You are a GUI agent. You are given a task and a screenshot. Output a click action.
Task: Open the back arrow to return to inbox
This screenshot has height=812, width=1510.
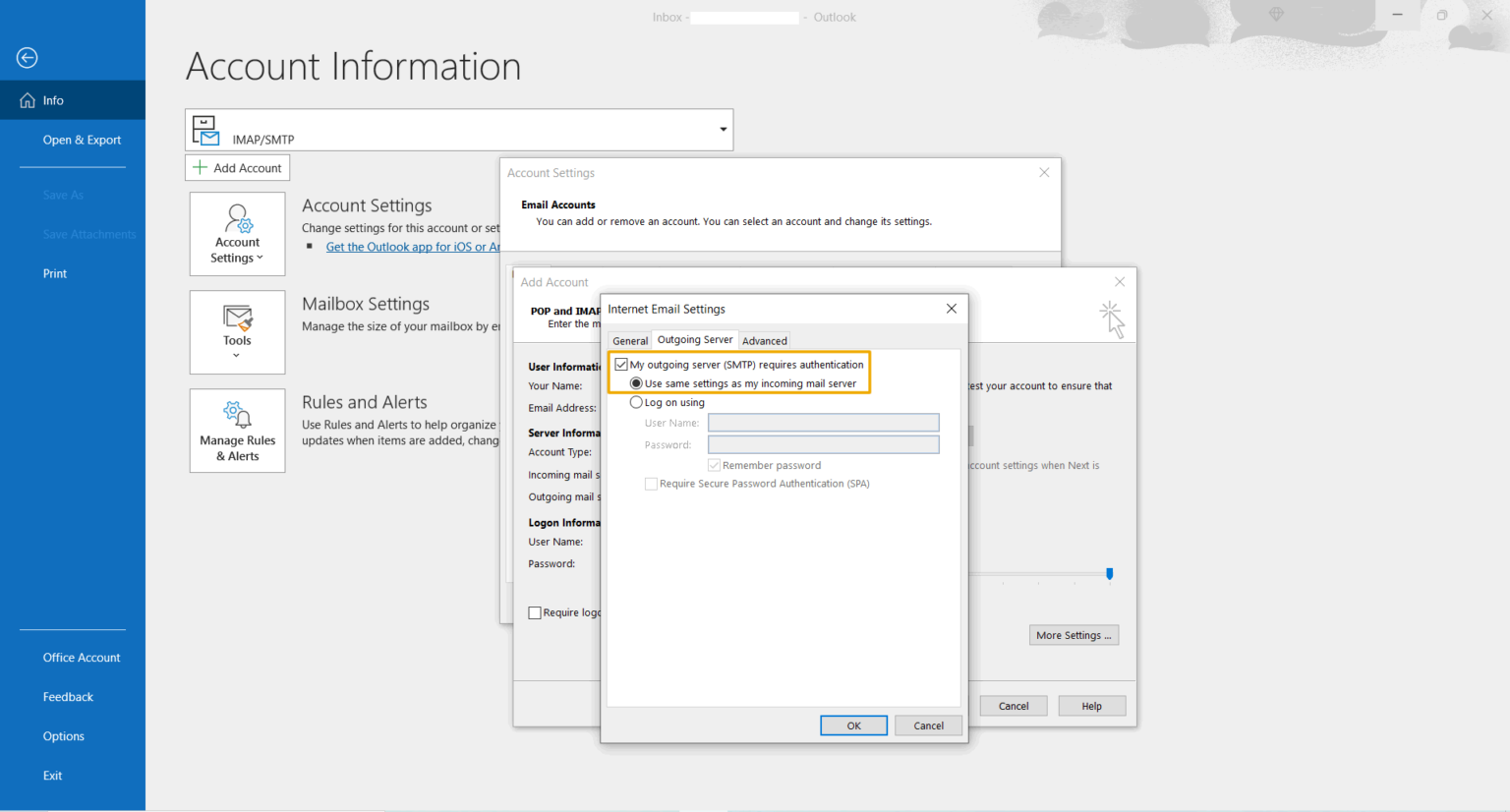pyautogui.click(x=27, y=58)
